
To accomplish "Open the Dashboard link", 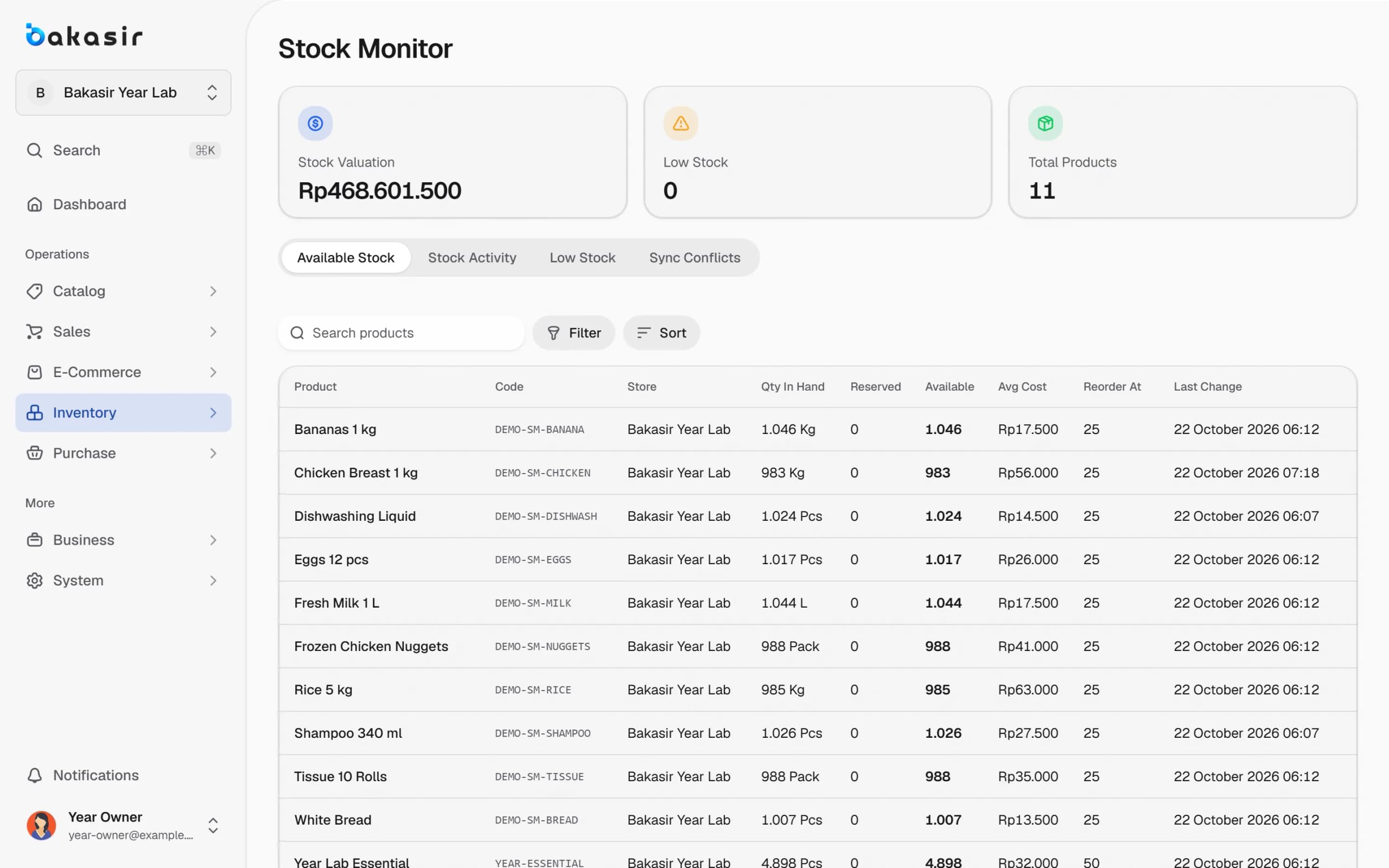I will click(x=123, y=205).
